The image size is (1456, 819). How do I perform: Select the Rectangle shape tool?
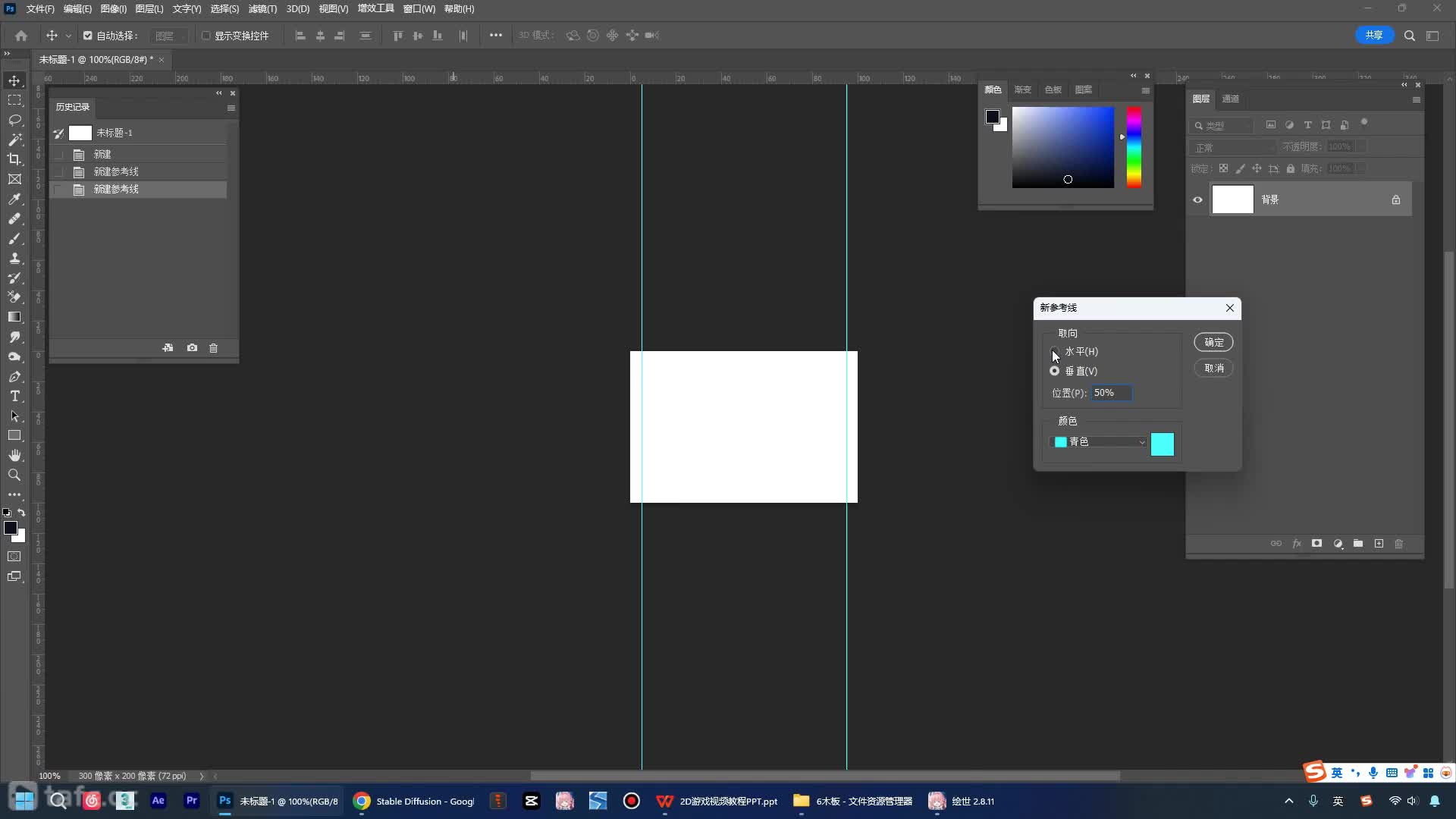tap(14, 435)
